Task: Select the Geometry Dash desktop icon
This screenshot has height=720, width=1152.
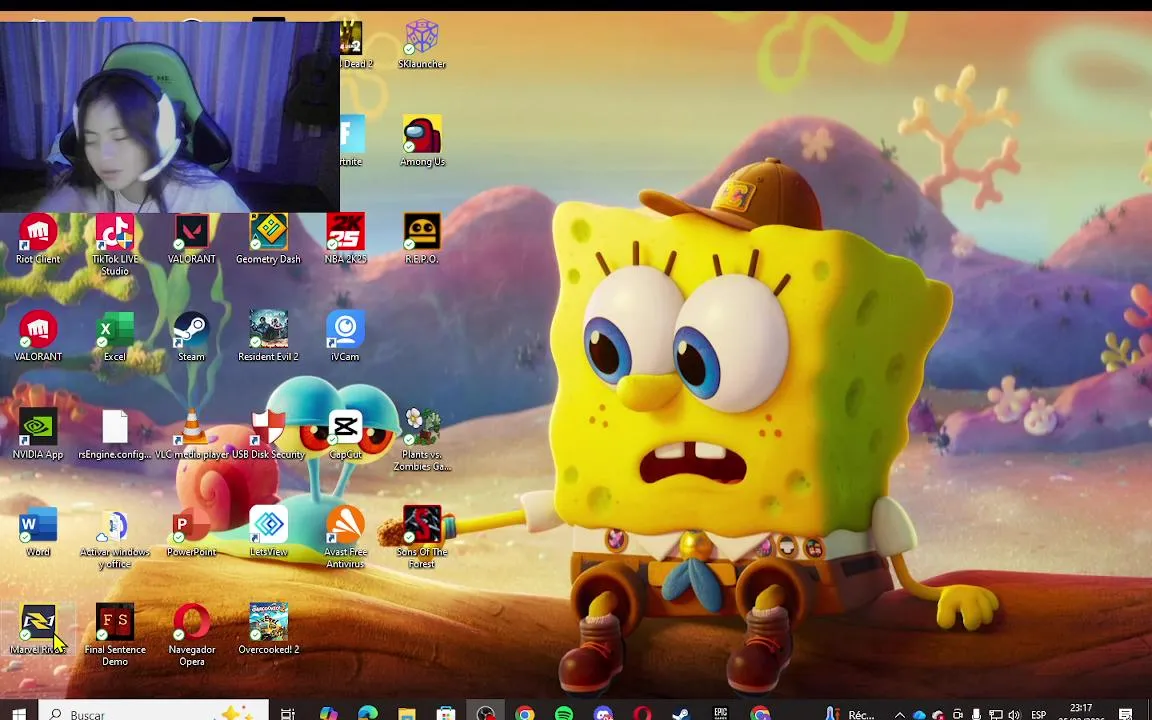Action: 268,239
